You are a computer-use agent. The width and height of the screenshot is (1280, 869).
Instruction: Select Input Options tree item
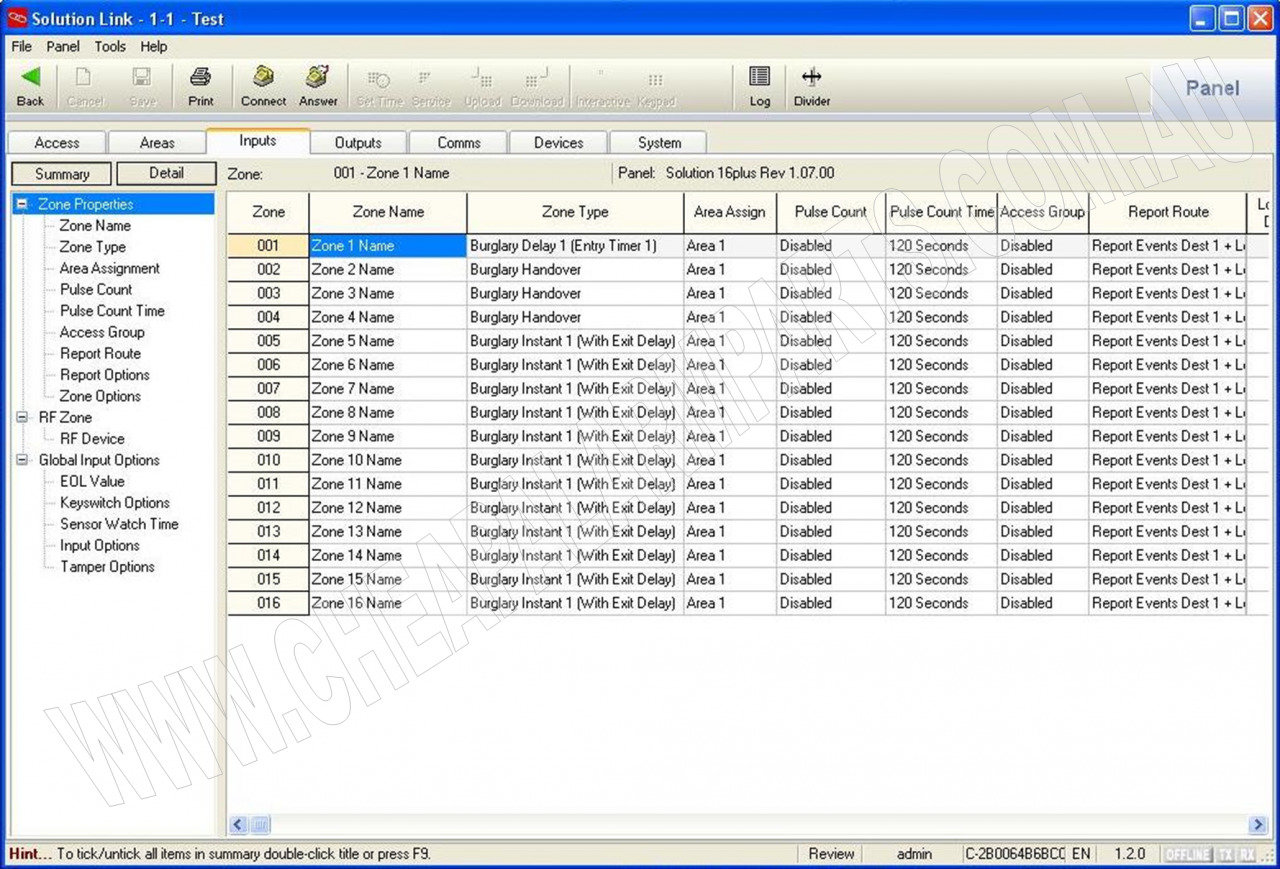tap(100, 546)
